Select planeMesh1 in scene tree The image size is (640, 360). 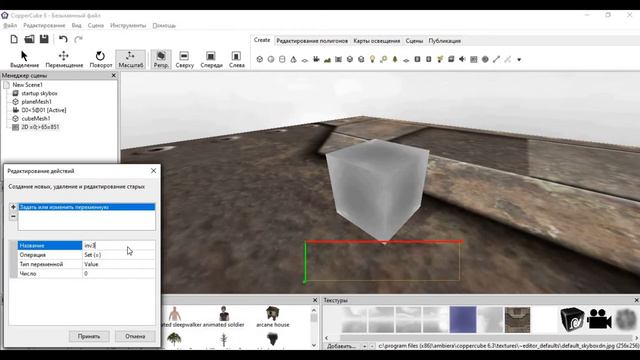pyautogui.click(x=36, y=102)
